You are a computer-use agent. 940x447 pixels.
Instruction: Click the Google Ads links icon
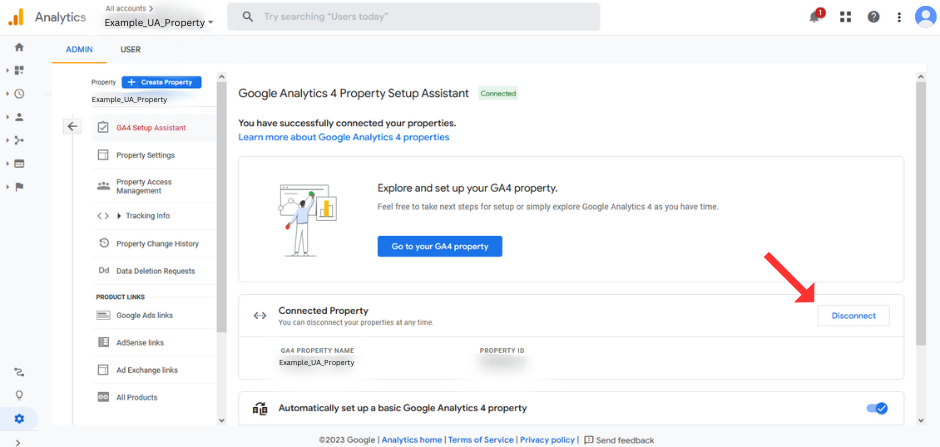[x=103, y=315]
